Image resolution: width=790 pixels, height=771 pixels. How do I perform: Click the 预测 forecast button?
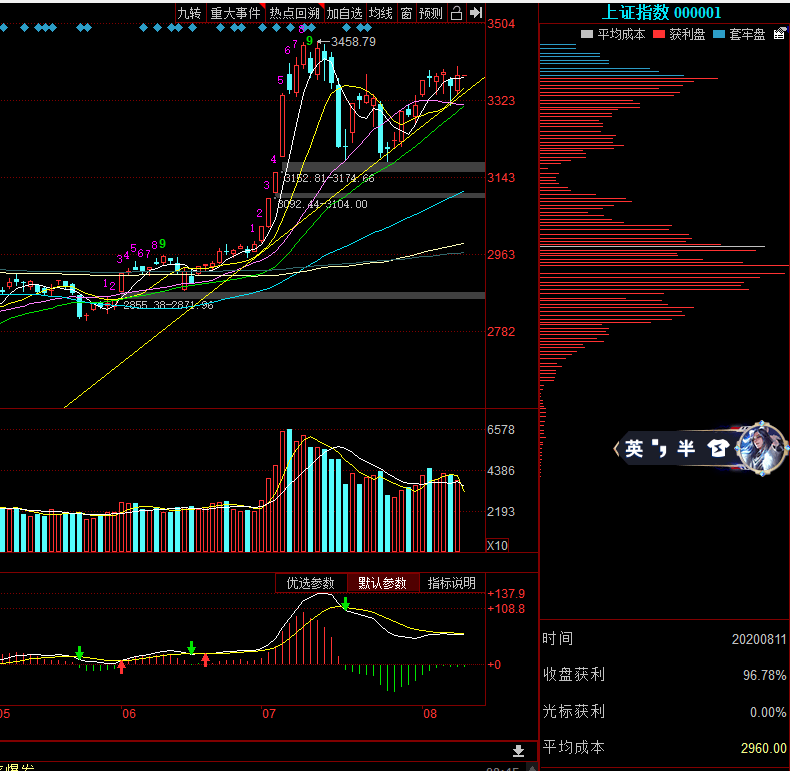click(431, 13)
